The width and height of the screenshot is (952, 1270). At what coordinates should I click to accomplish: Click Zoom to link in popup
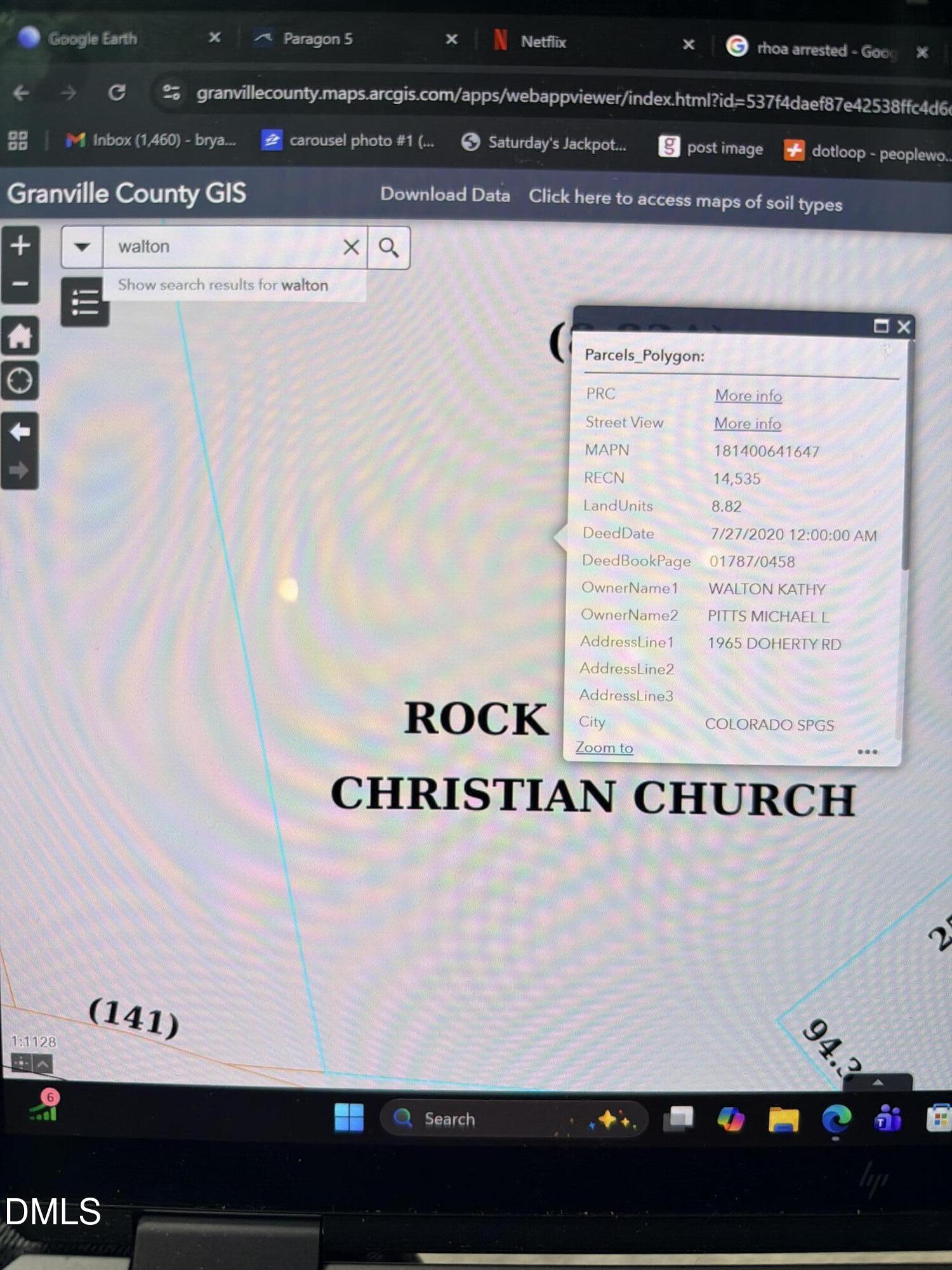(604, 748)
